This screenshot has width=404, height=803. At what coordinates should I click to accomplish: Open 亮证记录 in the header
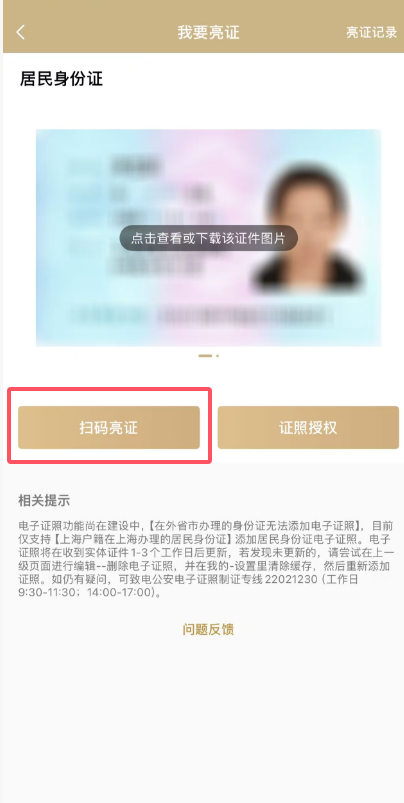tap(371, 32)
